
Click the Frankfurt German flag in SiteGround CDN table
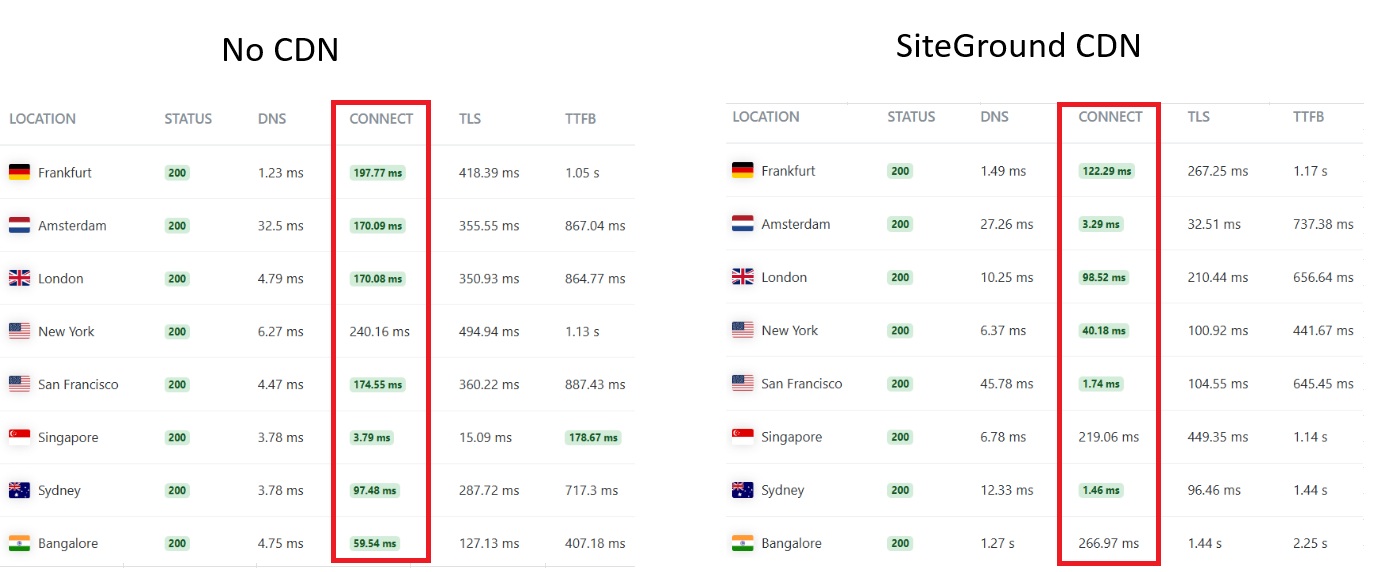[742, 170]
